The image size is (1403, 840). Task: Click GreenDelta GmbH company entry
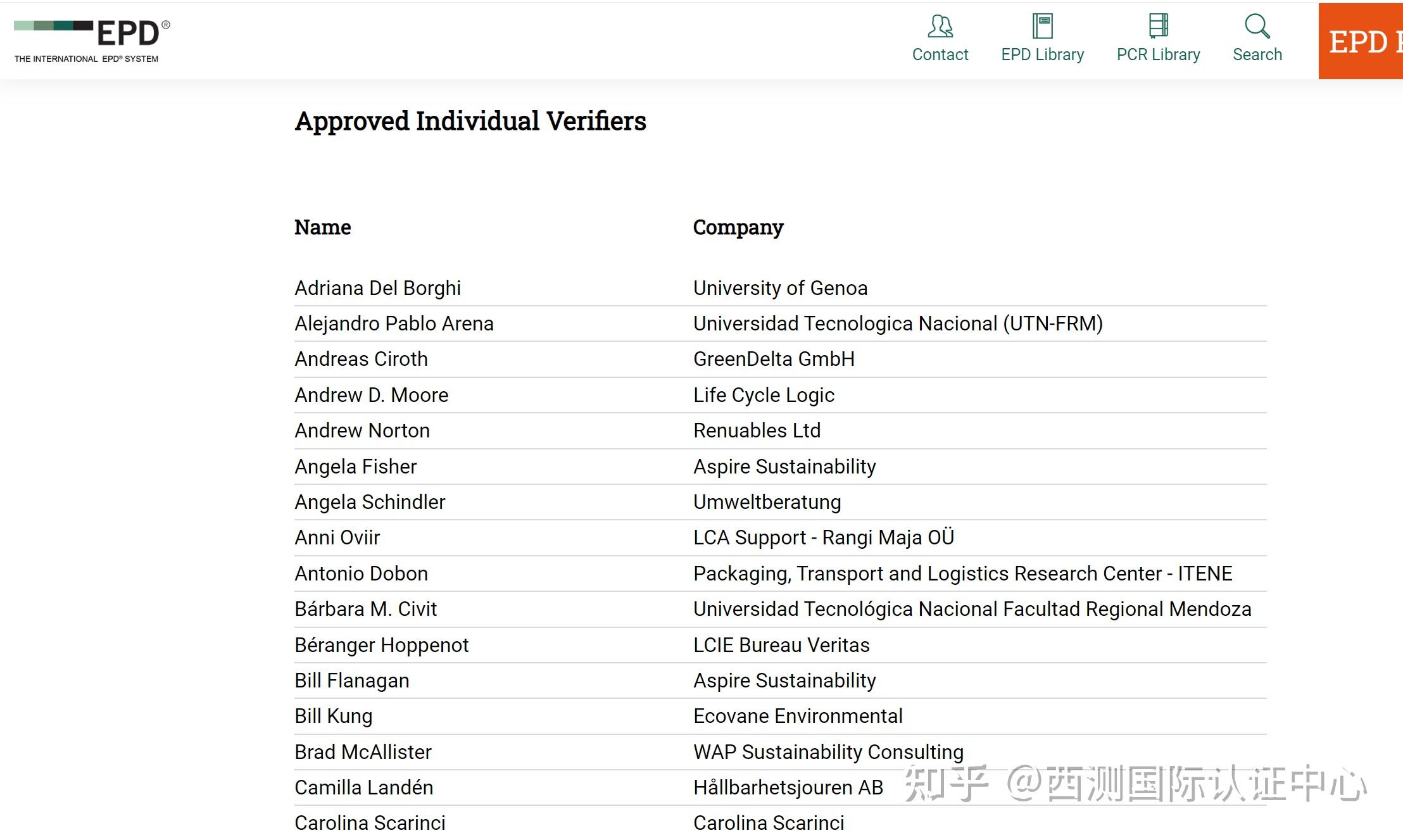[x=774, y=359]
